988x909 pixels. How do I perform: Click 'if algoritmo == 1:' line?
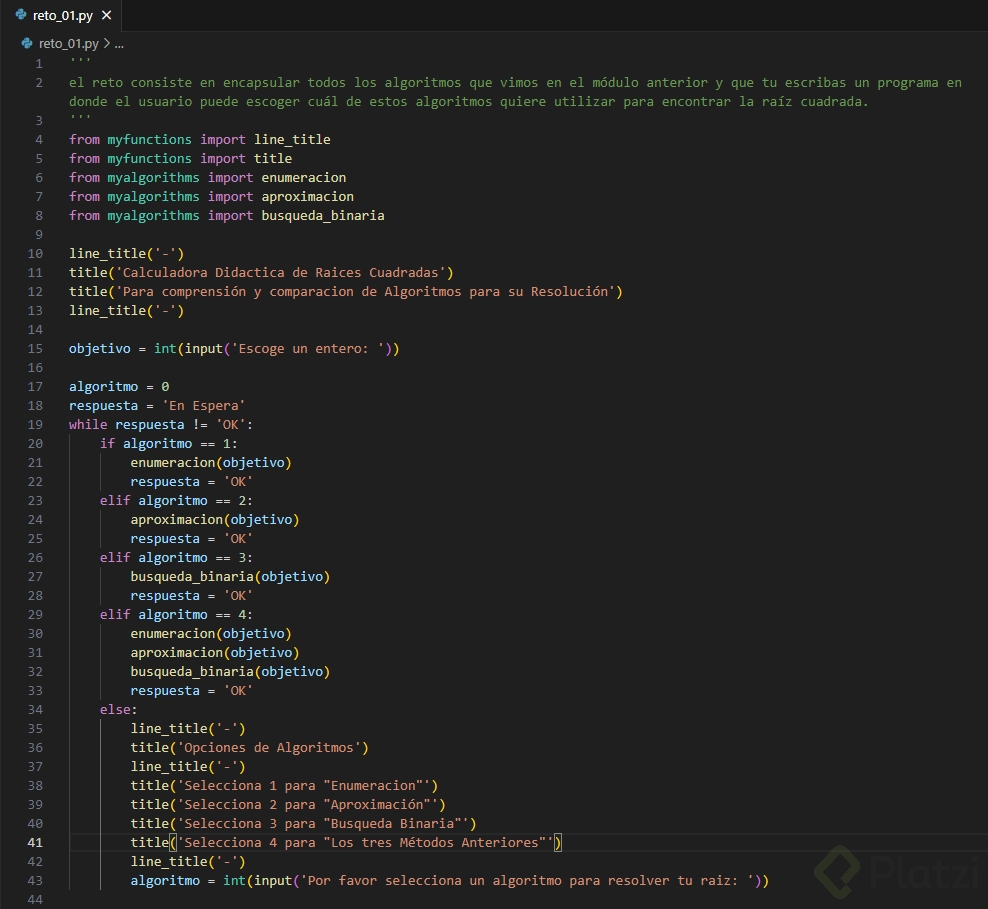[169, 443]
